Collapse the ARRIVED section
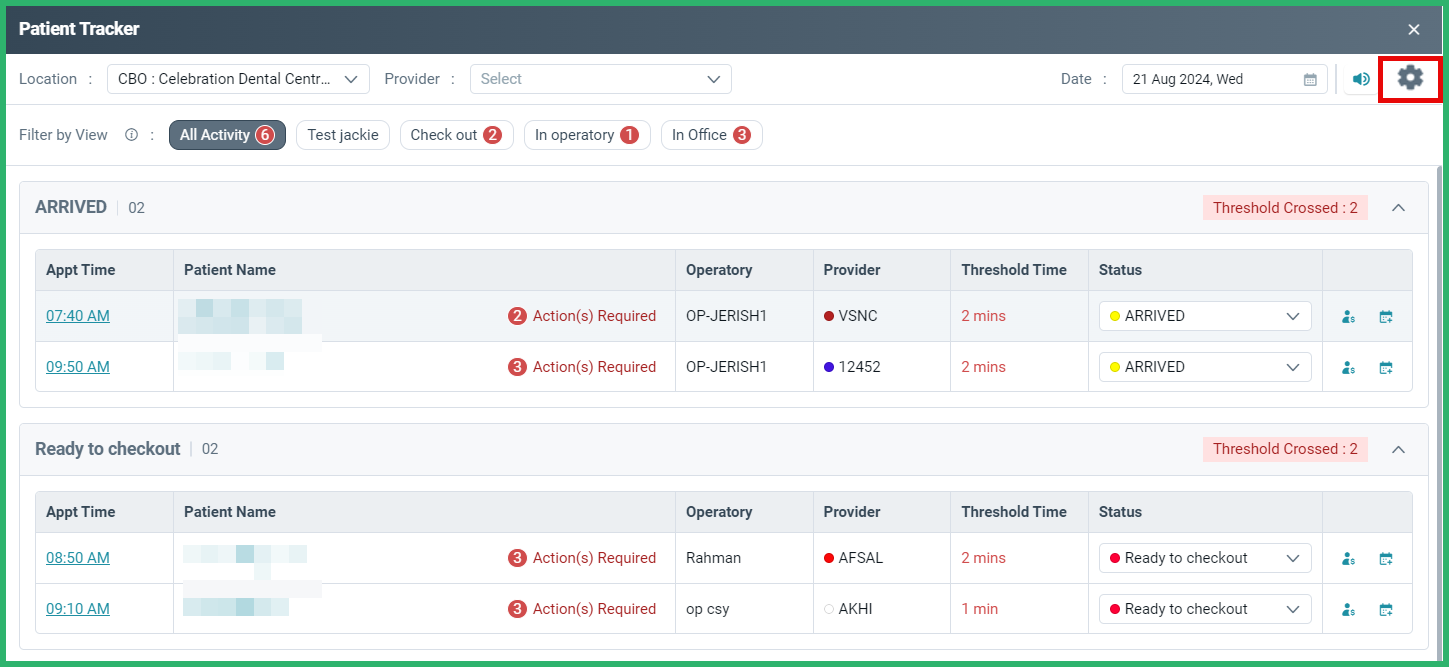Viewport: 1449px width, 667px height. 1398,207
